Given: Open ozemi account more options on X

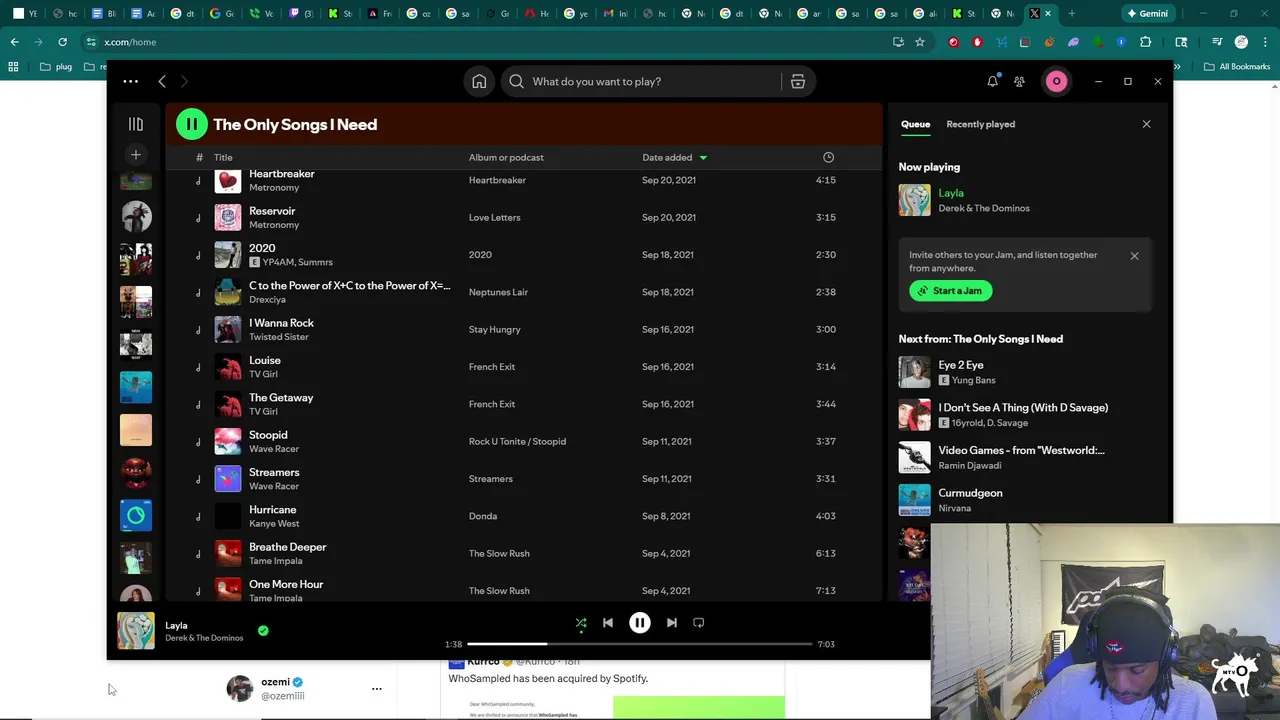Looking at the screenshot, I should [377, 689].
